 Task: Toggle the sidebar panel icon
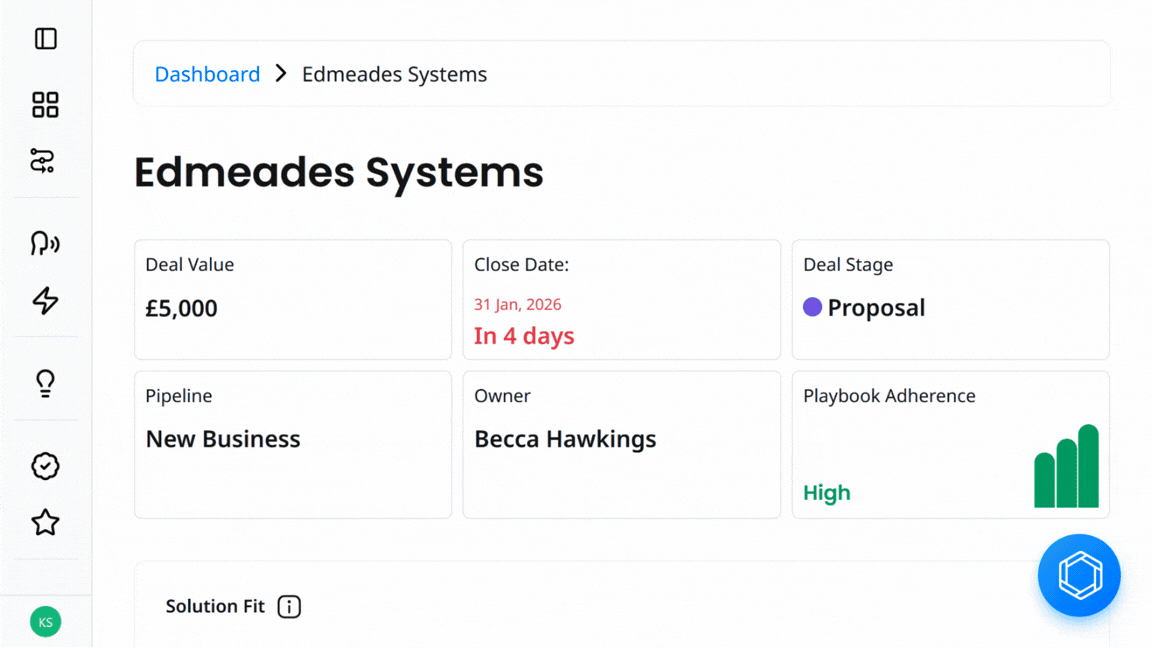45,39
